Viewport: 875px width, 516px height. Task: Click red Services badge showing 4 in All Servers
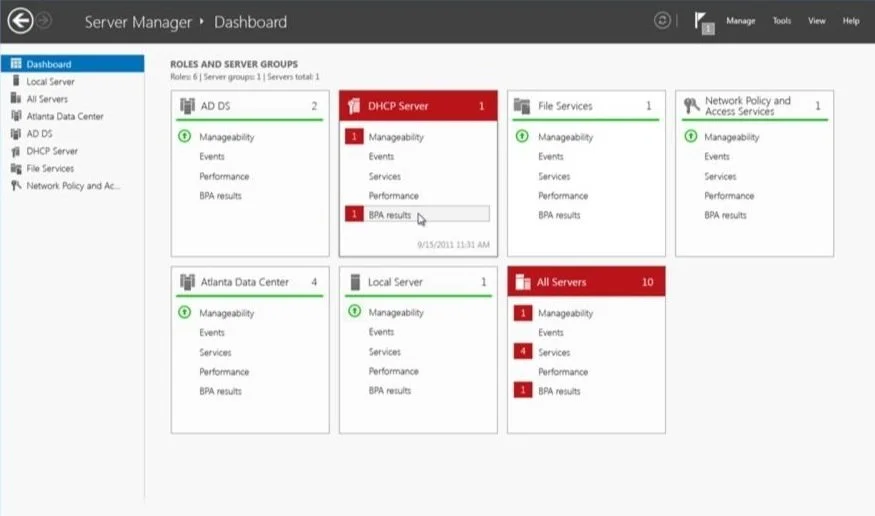[523, 351]
